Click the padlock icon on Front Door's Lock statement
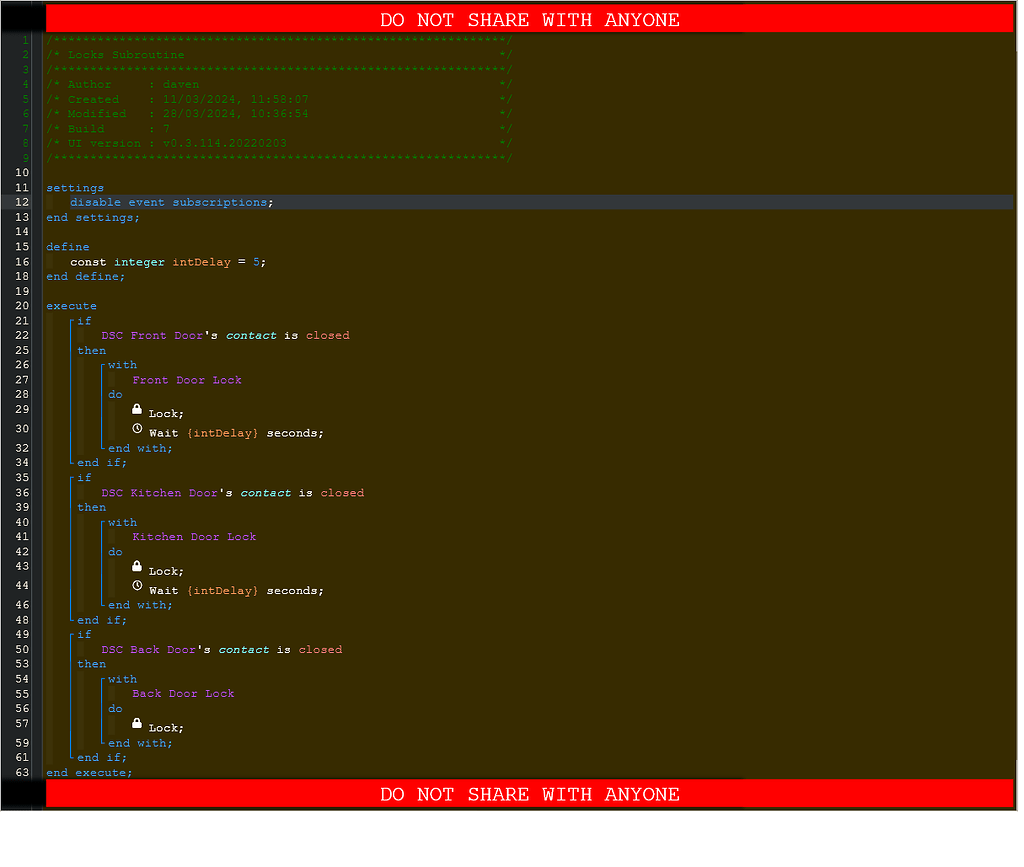The height and width of the screenshot is (867, 1024). pos(137,411)
